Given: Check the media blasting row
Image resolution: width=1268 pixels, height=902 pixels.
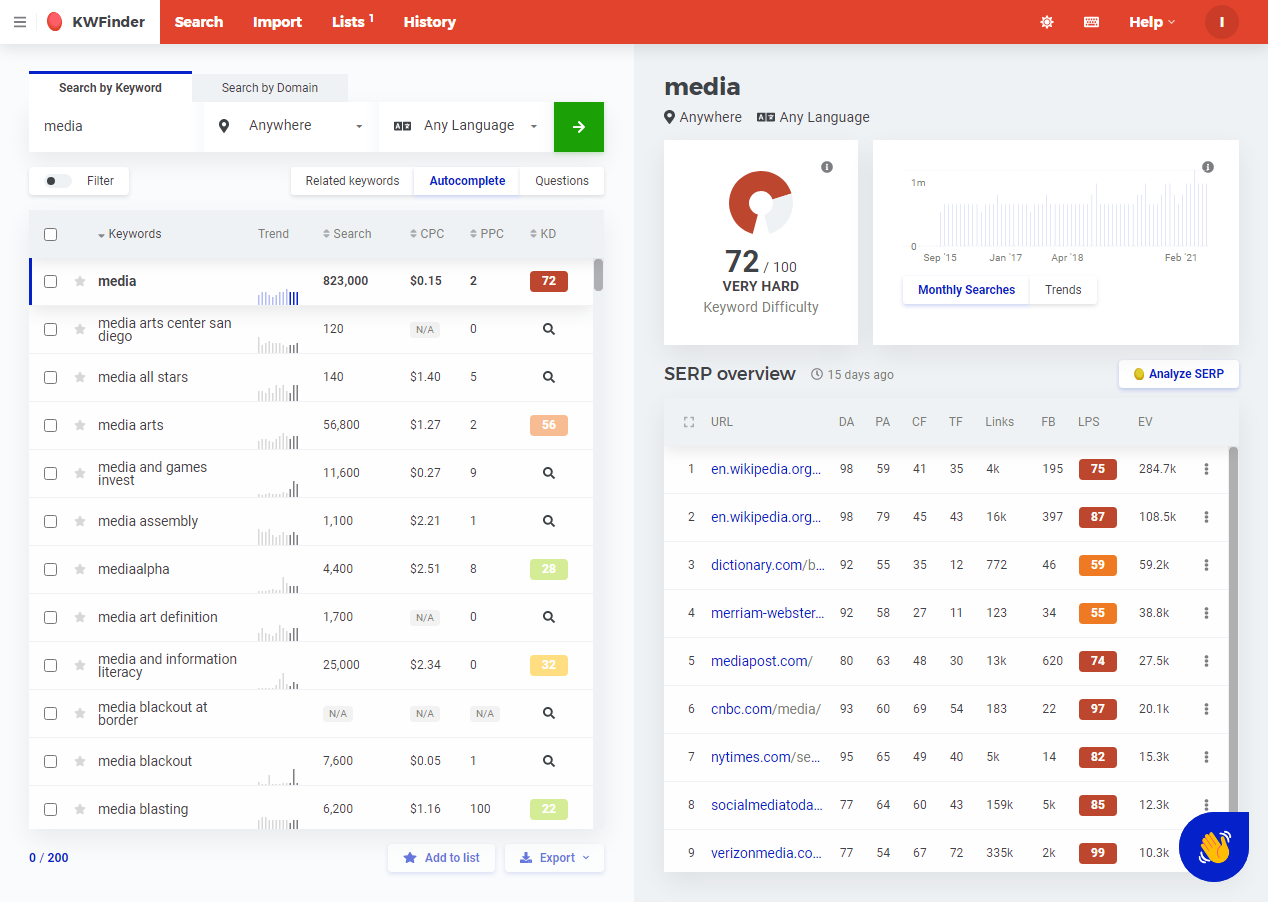Looking at the screenshot, I should point(51,809).
